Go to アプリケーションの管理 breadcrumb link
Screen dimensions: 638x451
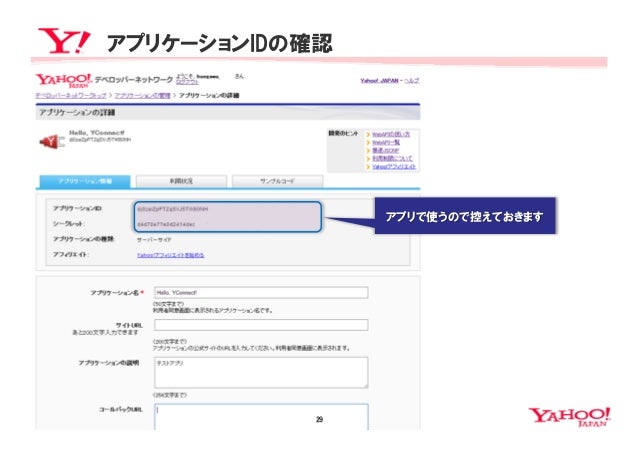click(x=142, y=95)
